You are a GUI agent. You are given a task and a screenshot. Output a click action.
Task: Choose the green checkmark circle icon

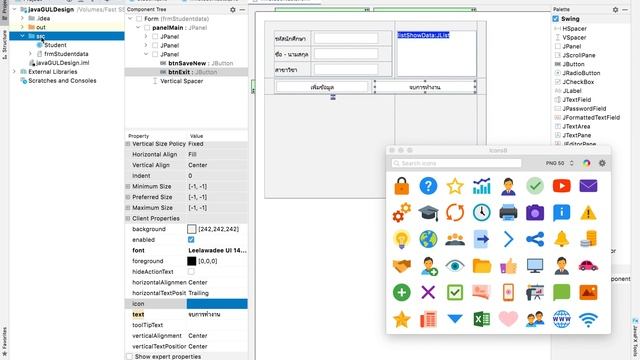click(x=535, y=186)
